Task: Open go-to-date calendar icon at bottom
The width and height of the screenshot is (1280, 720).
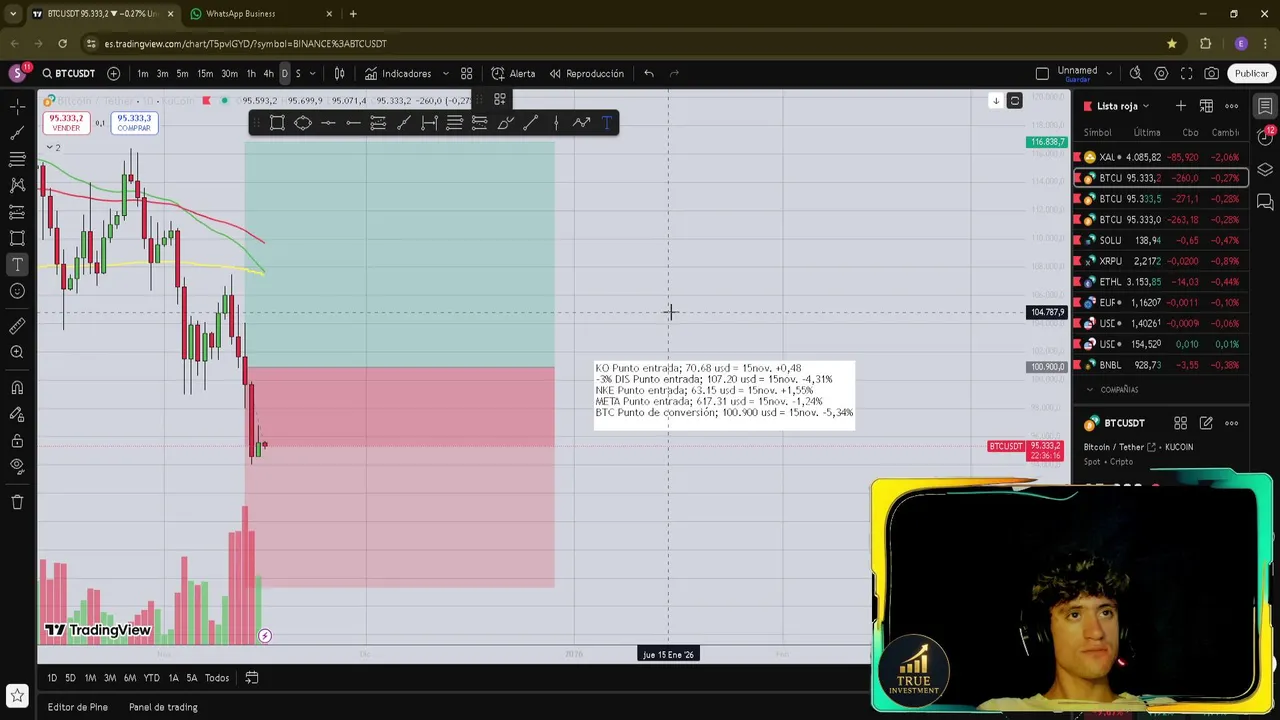Action: tap(252, 678)
